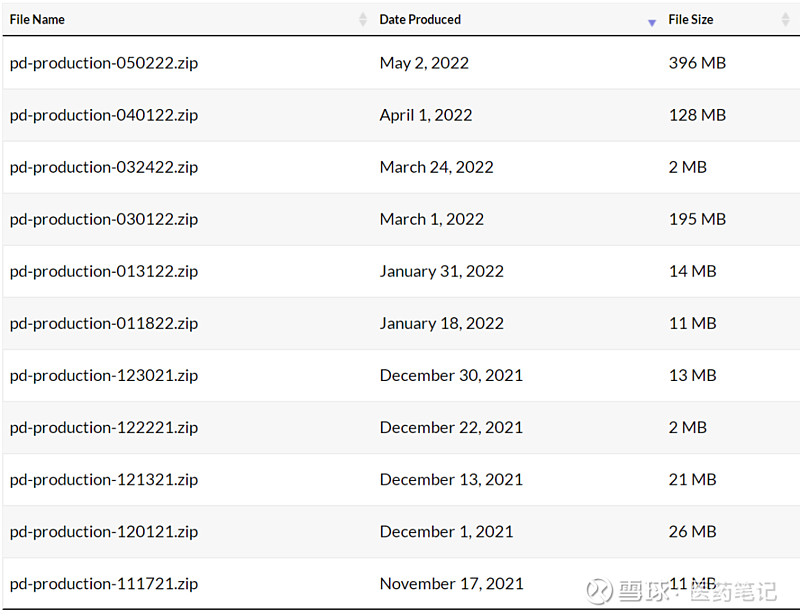
Task: Click the Date Produced sort arrow icon
Action: 652,22
